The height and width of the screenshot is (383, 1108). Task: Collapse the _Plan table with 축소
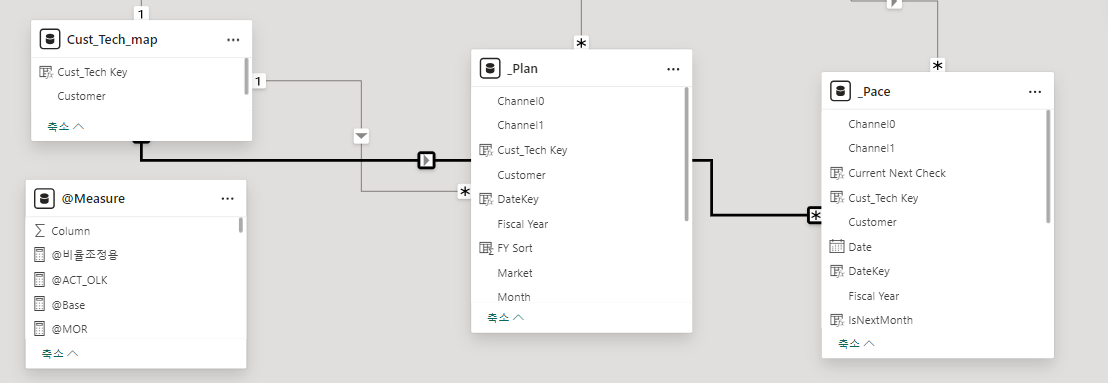coord(505,317)
